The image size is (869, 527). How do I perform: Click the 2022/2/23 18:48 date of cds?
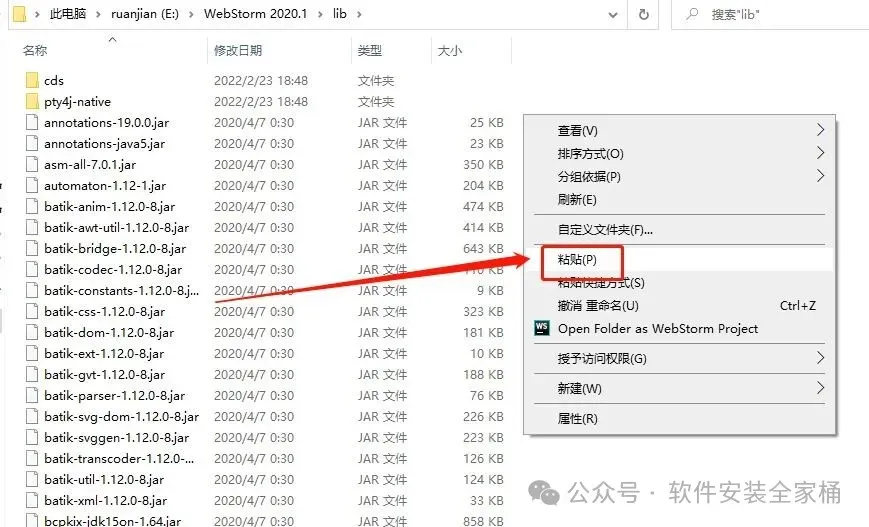click(x=260, y=80)
